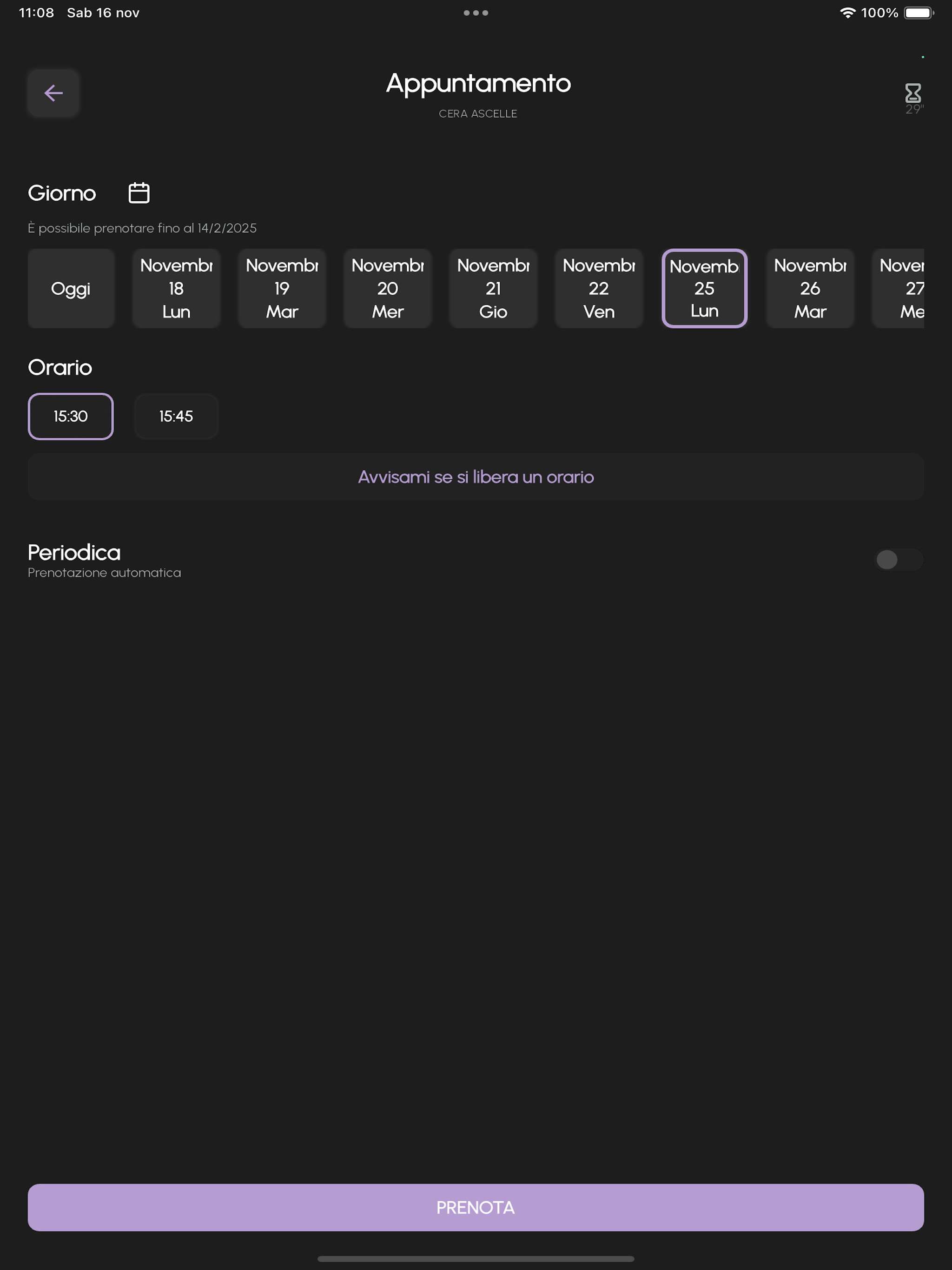Select Novembre 22 Ven date
Image resolution: width=952 pixels, height=1270 pixels.
(x=599, y=288)
